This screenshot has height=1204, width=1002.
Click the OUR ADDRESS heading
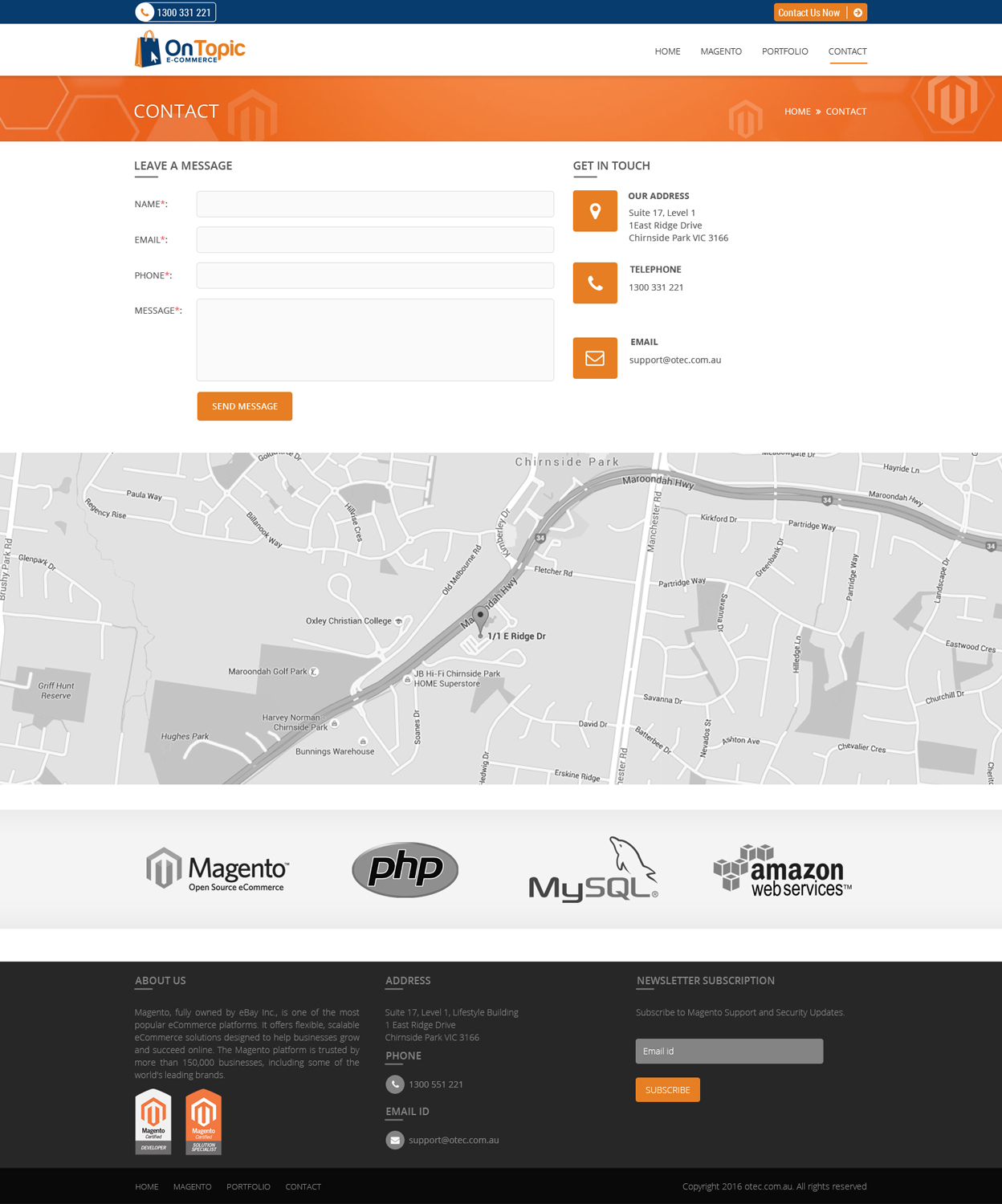point(658,196)
